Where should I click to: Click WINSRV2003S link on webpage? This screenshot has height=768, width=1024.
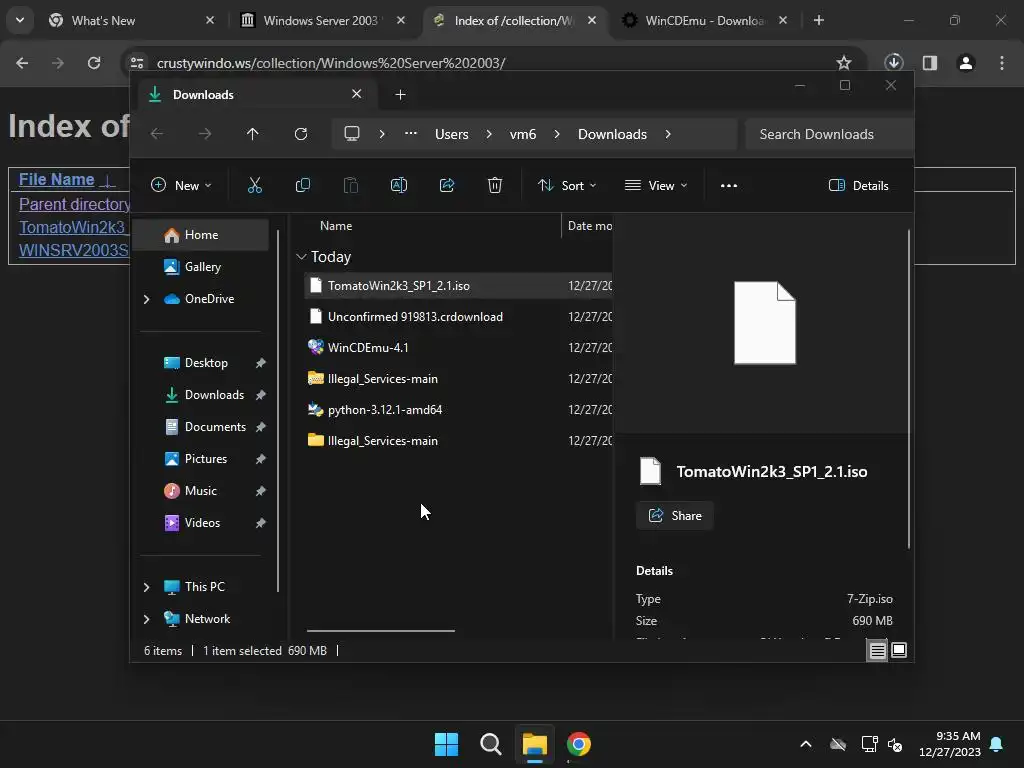coord(74,250)
